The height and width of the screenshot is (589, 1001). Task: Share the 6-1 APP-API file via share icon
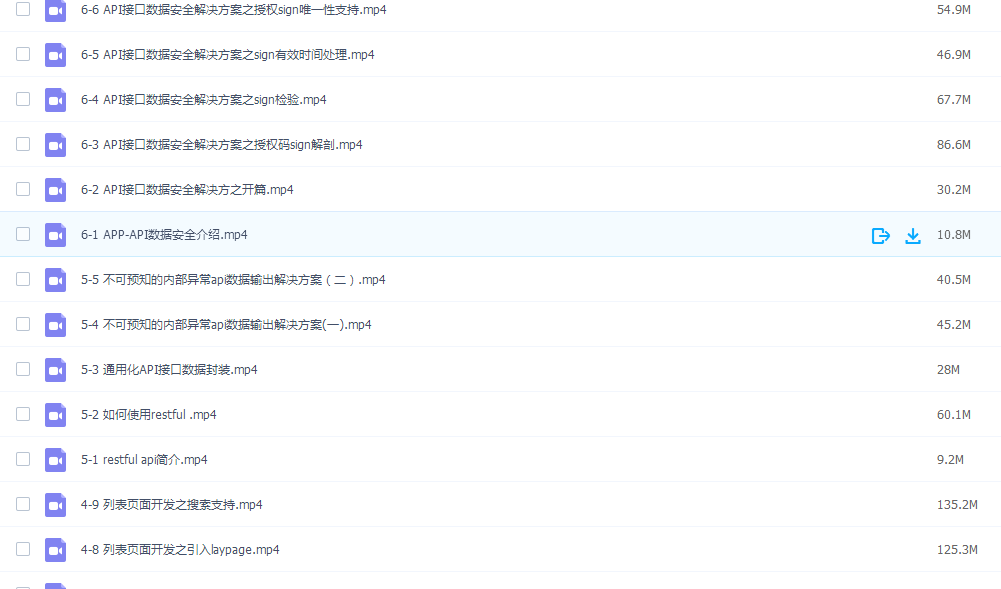[x=880, y=235]
